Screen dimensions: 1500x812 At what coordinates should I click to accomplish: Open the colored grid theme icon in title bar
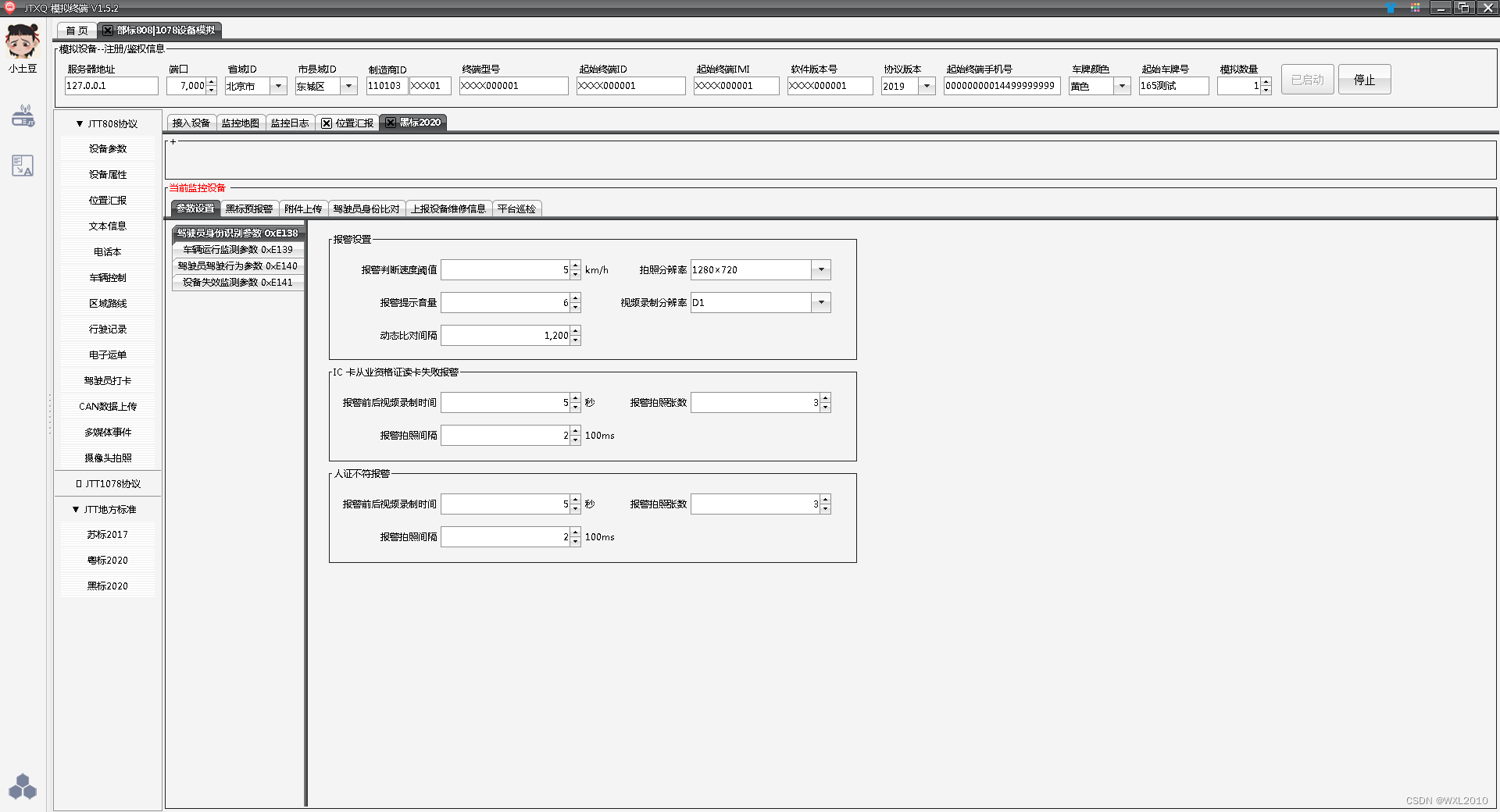1416,8
